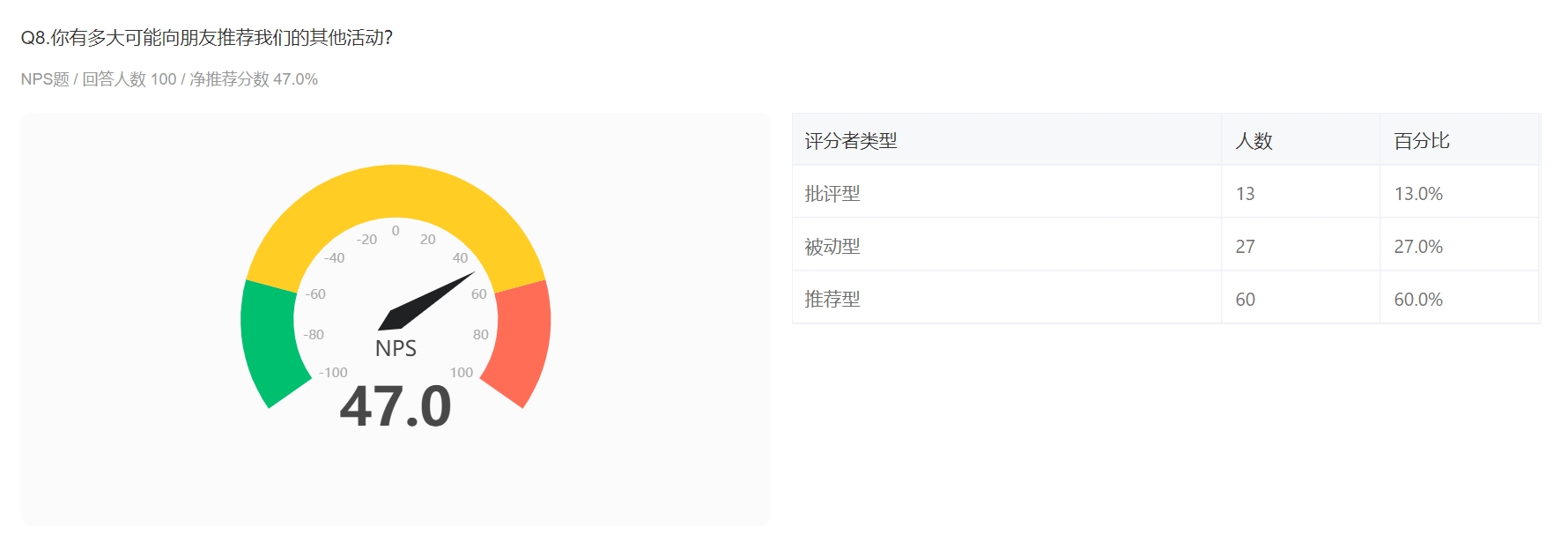Image resolution: width=1568 pixels, height=542 pixels.
Task: Click the count 27 cell
Action: (1245, 247)
